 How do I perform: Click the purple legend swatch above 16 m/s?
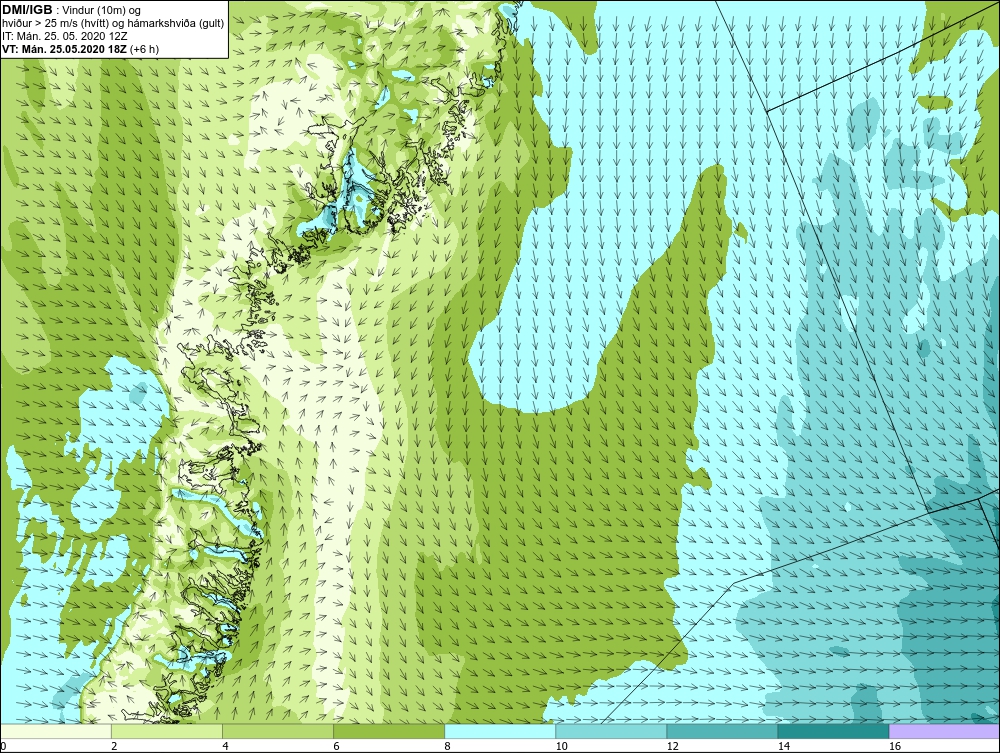[x=945, y=731]
